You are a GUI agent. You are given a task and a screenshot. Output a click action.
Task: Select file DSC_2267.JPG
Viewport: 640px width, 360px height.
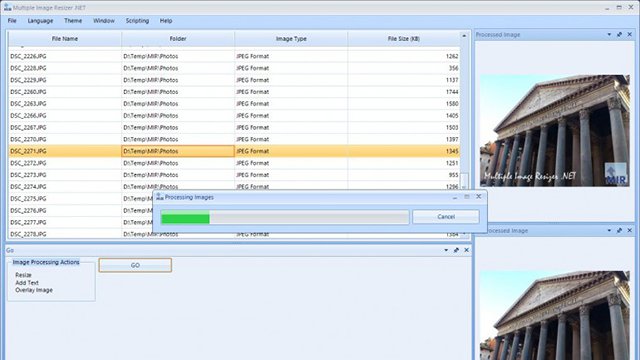[x=28, y=127]
